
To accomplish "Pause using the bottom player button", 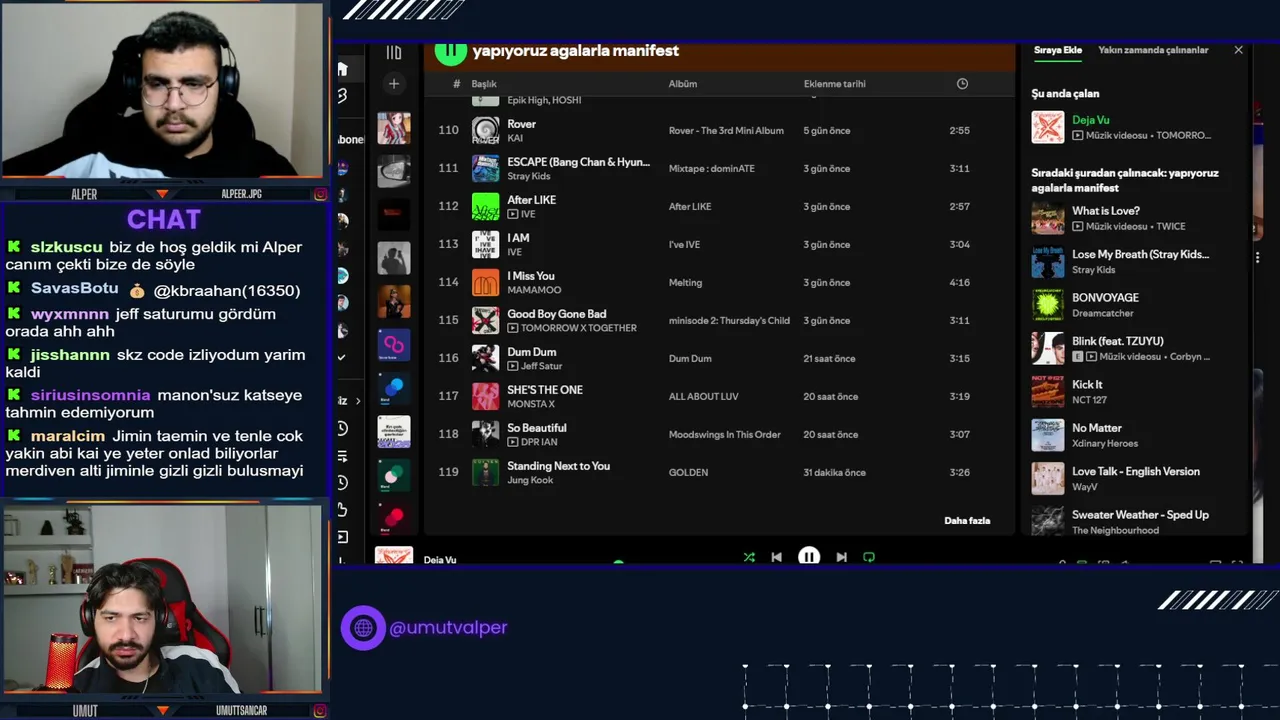I will coord(809,557).
